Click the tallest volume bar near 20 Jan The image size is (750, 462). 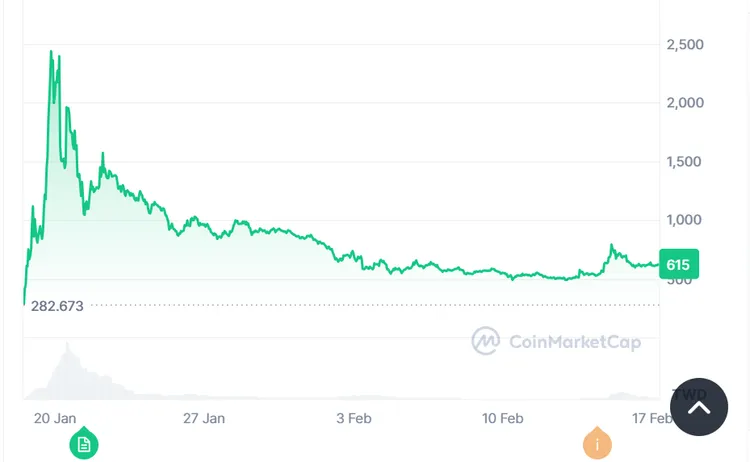pyautogui.click(x=67, y=348)
